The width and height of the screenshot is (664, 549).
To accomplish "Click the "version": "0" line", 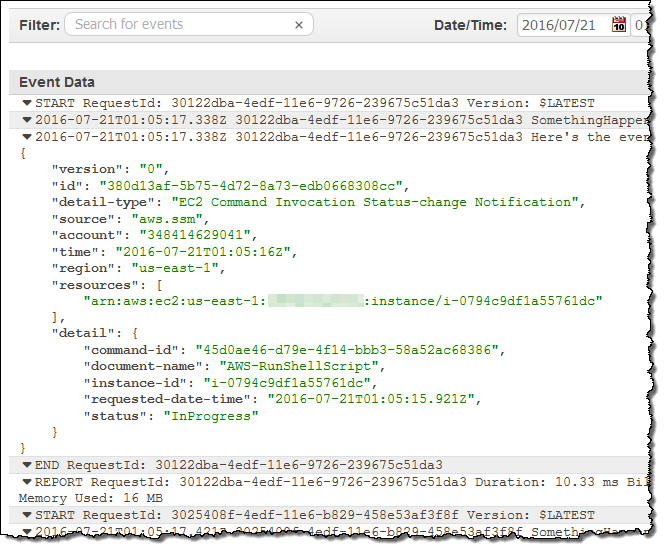I will (x=110, y=169).
